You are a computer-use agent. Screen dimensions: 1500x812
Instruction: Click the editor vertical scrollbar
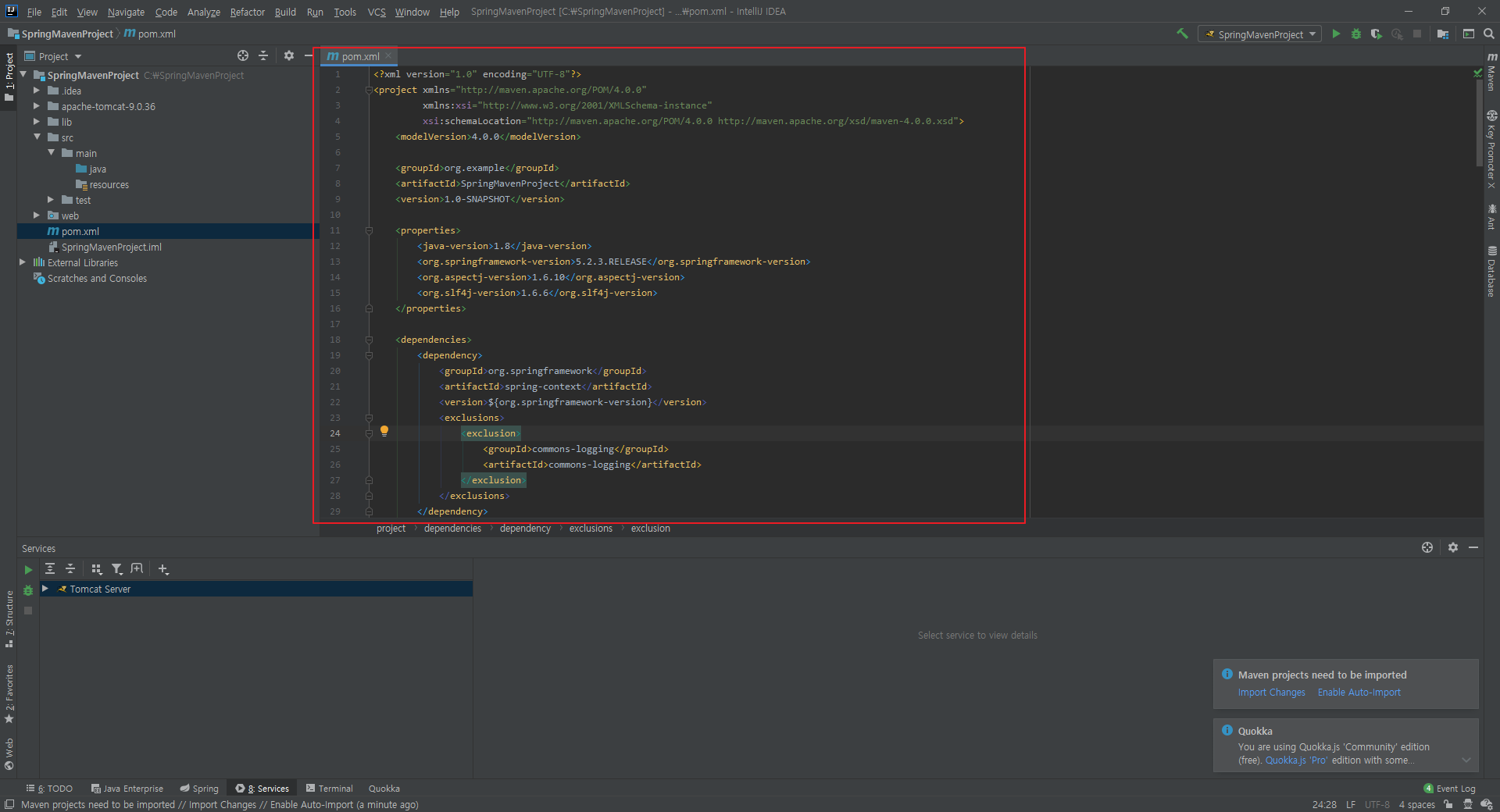[1479, 125]
